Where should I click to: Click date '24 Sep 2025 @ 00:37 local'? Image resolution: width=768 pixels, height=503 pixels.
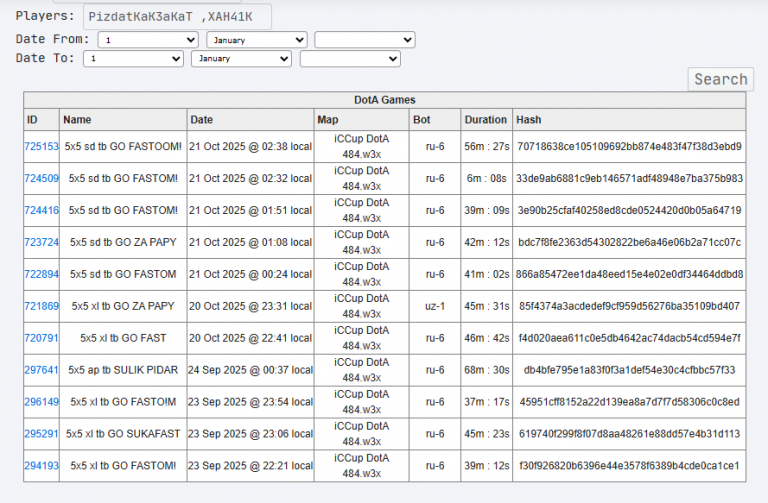[250, 370]
